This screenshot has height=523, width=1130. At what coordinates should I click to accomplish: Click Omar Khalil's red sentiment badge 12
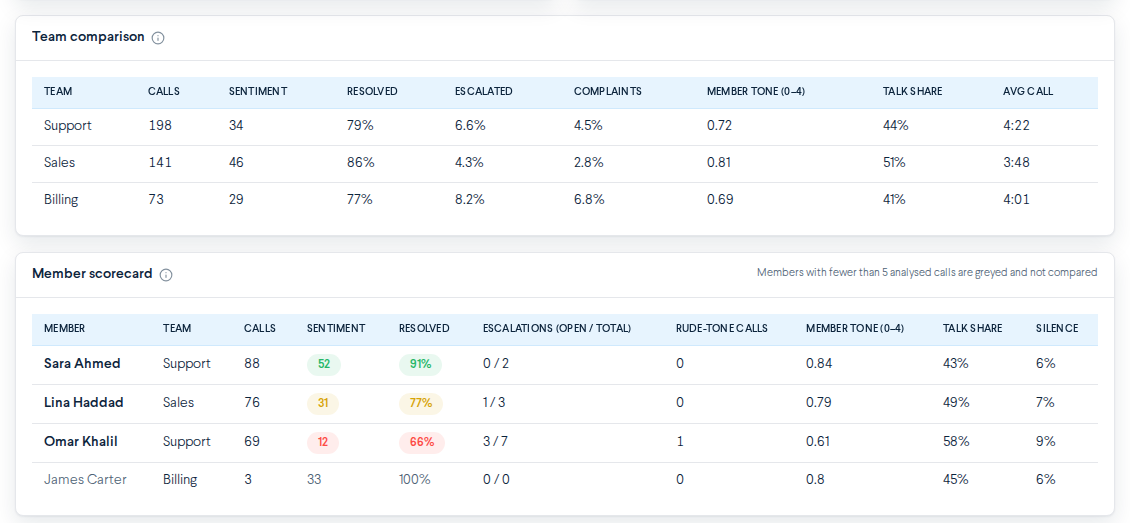pos(323,442)
